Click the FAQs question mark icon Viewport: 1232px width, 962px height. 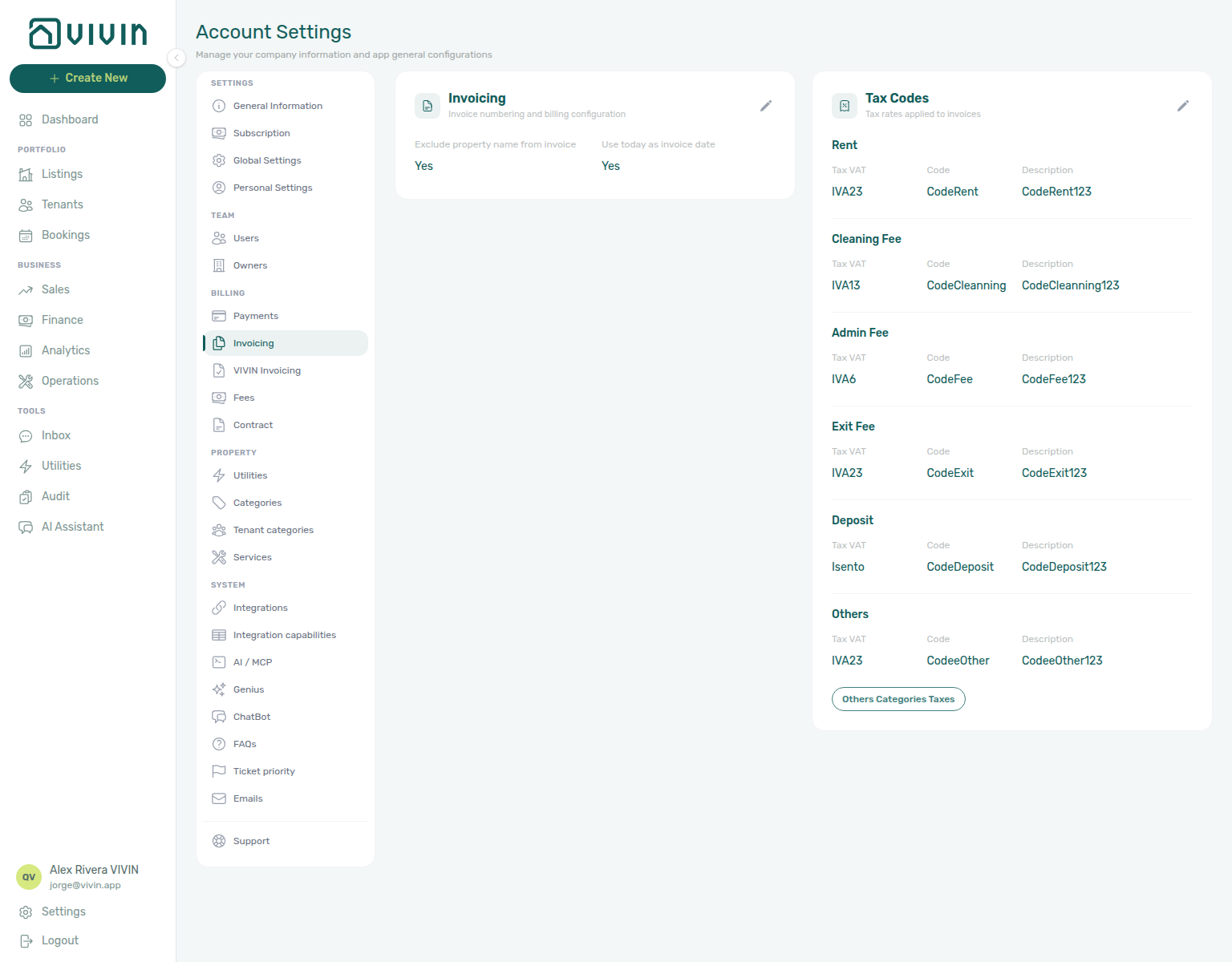219,744
